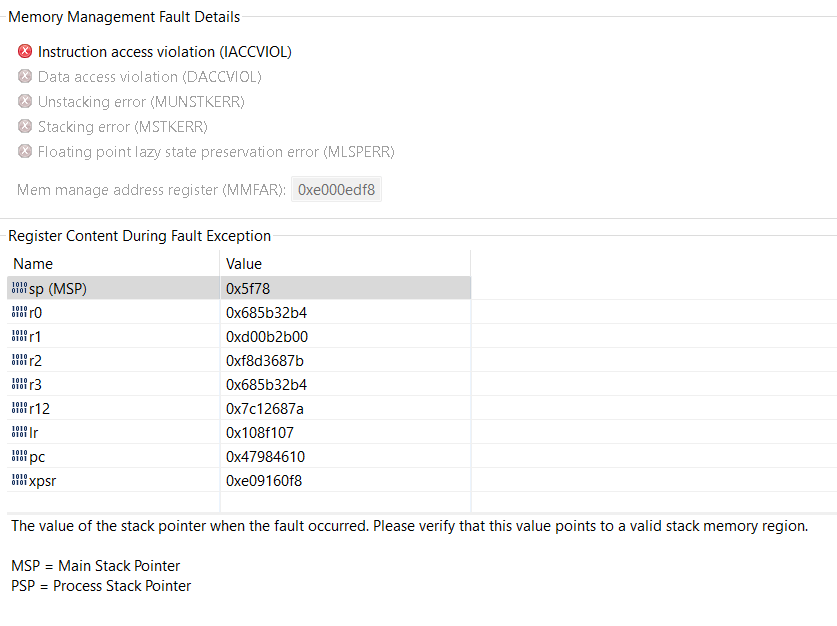The height and width of the screenshot is (626, 837).
Task: Click the register icon beside xpsr
Action: (19, 481)
